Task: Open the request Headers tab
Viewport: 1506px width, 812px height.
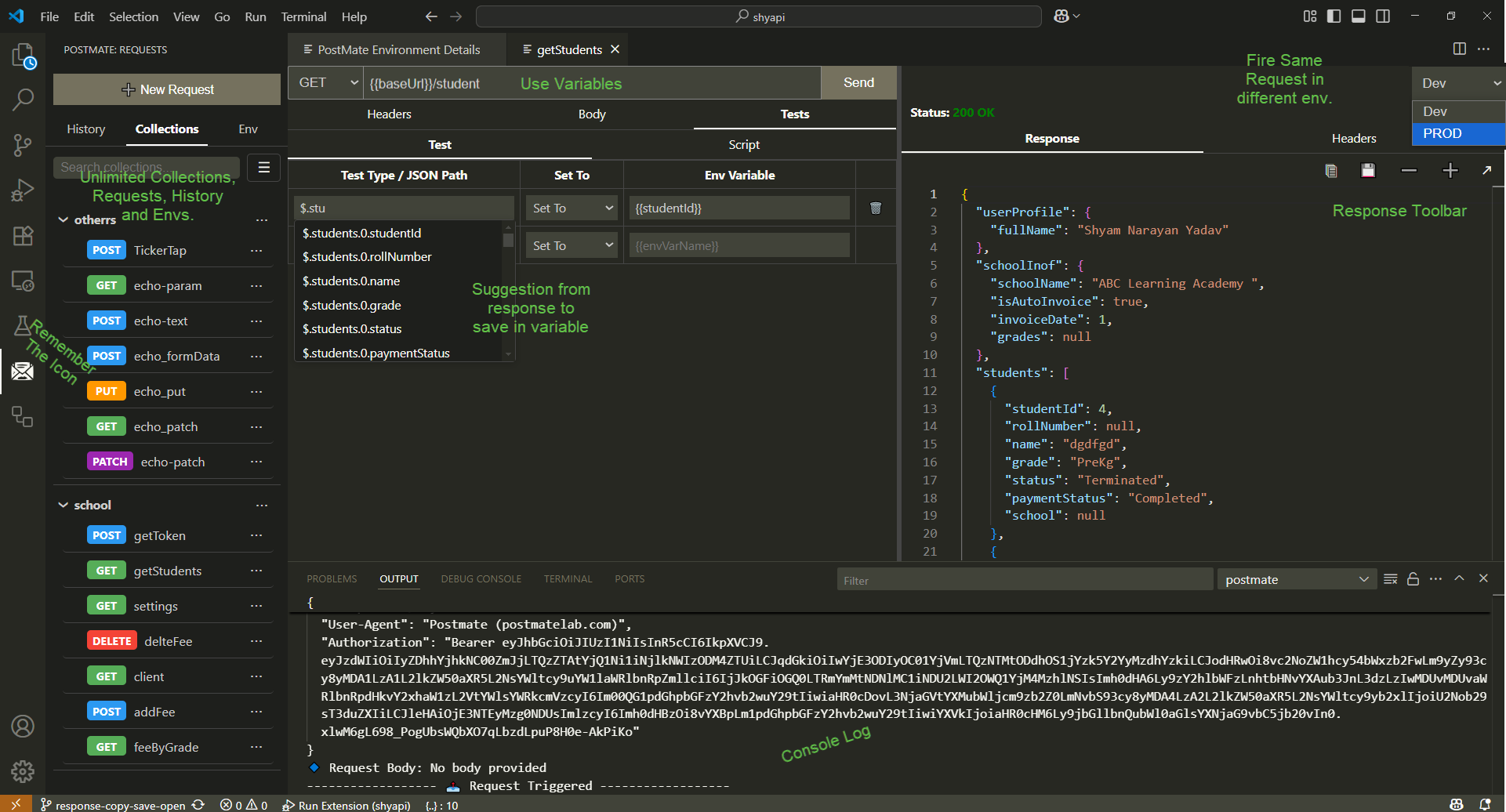Action: tap(389, 114)
